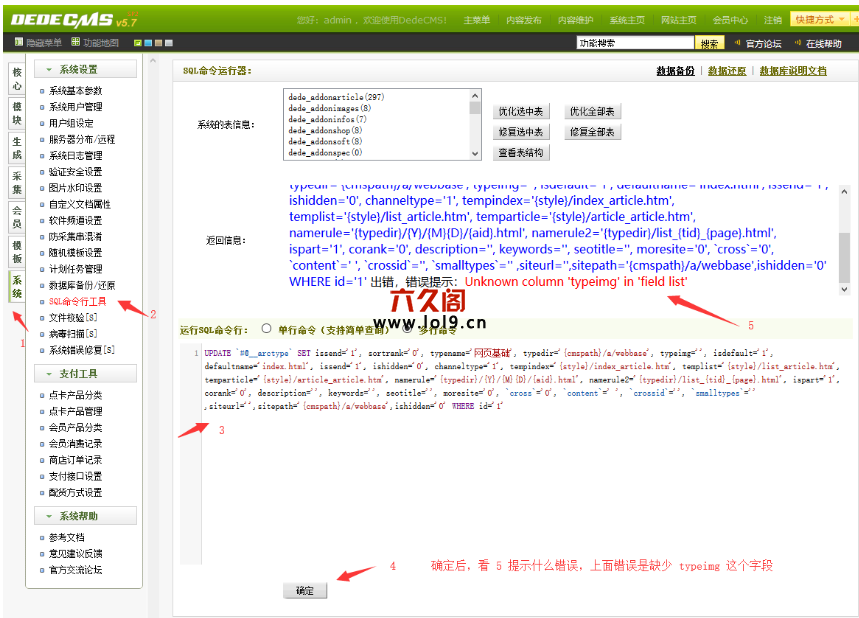This screenshot has width=859, height=618.
Task: Go to 系统主页 in the top navigation
Action: click(627, 20)
